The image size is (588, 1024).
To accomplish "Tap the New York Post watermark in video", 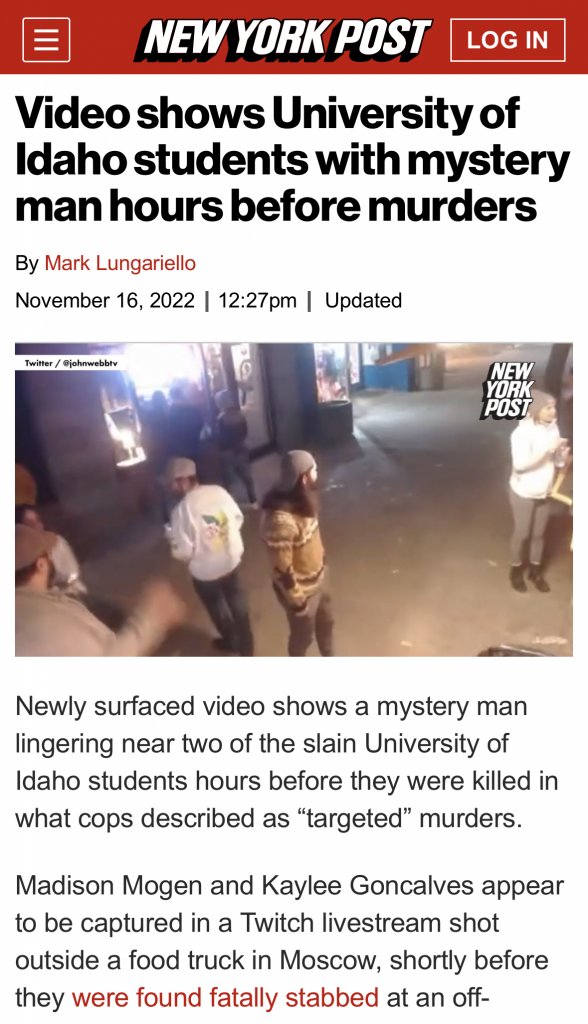I will (510, 389).
